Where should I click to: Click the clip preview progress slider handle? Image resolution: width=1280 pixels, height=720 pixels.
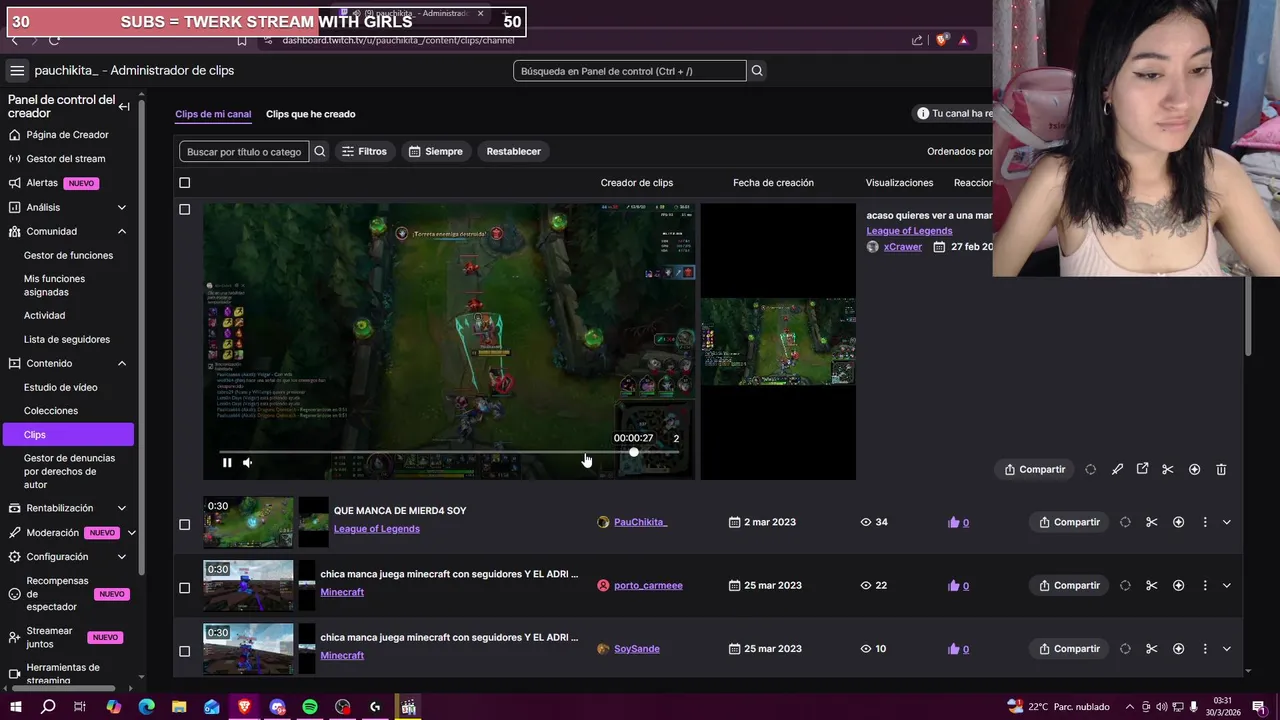coord(634,453)
